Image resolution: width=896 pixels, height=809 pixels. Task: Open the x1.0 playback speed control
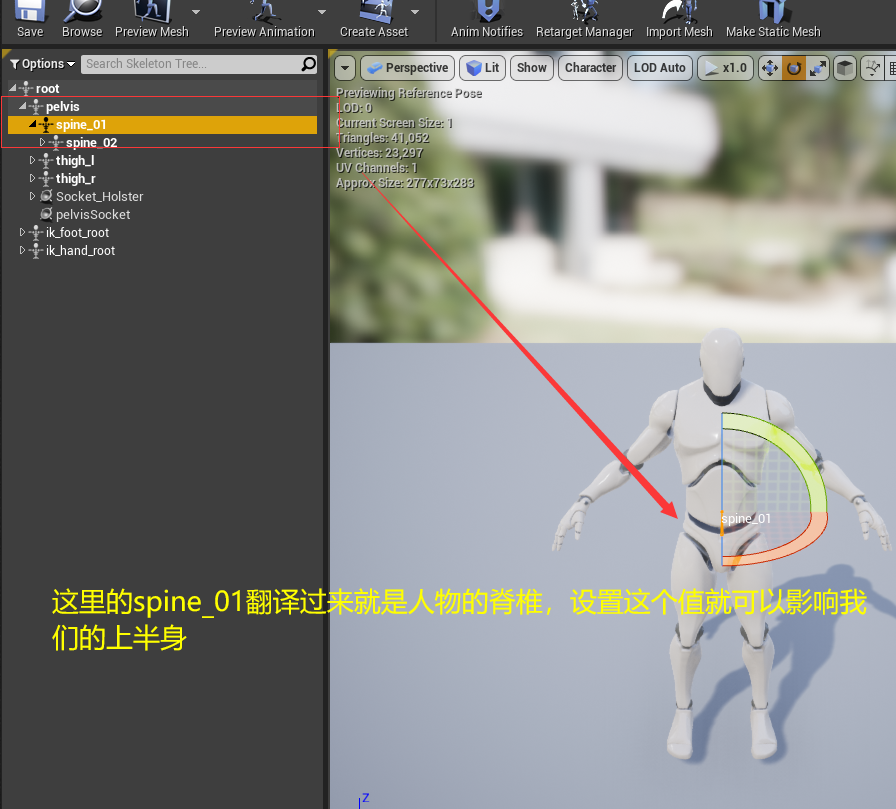[724, 68]
